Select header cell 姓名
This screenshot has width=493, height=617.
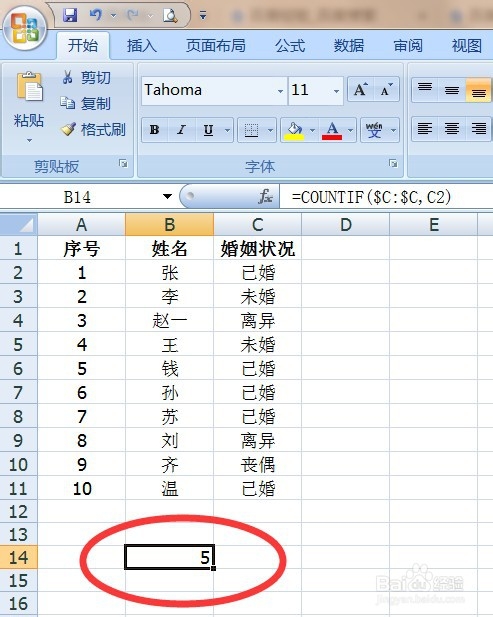pos(170,248)
